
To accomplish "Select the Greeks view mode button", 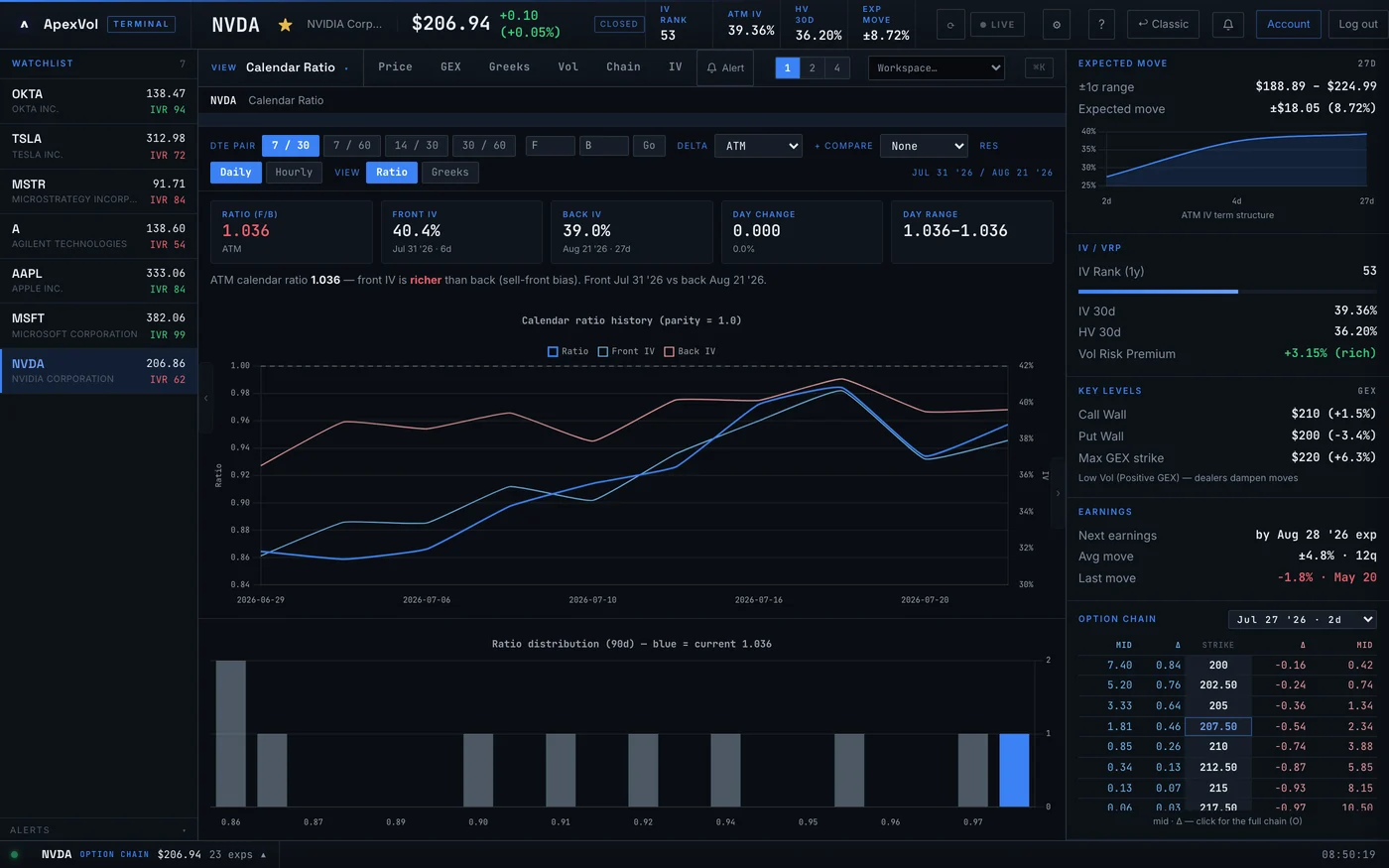I will 450,173.
